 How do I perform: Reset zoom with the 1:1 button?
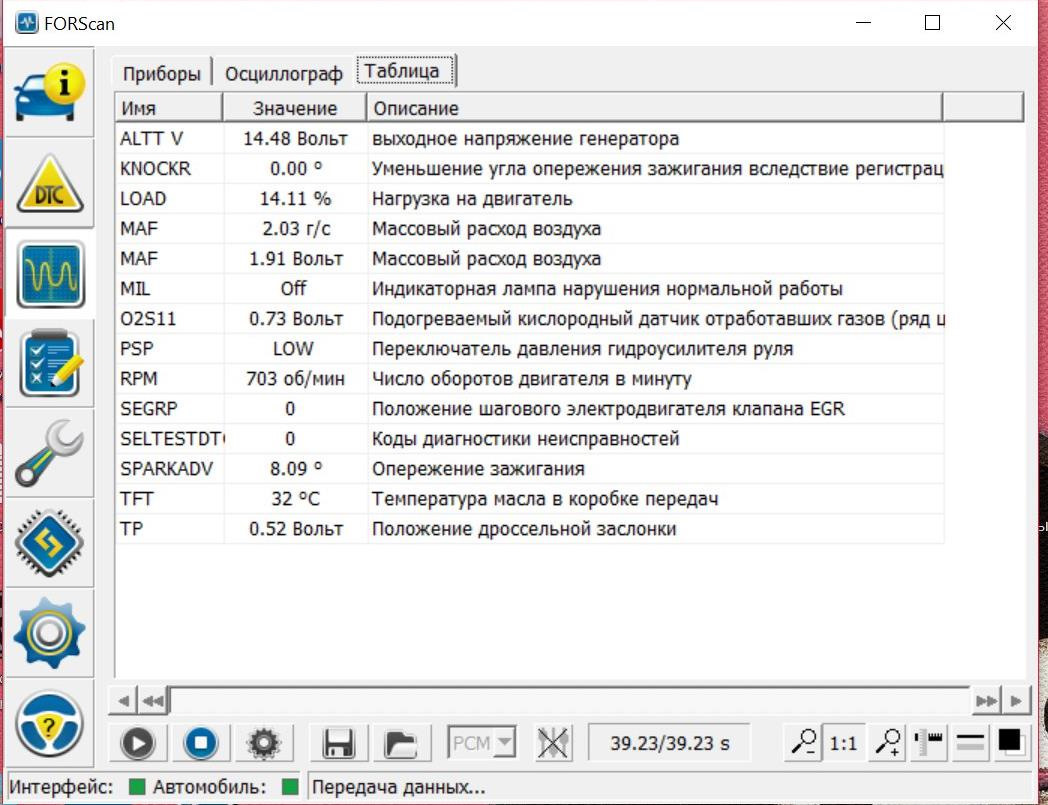pos(843,743)
